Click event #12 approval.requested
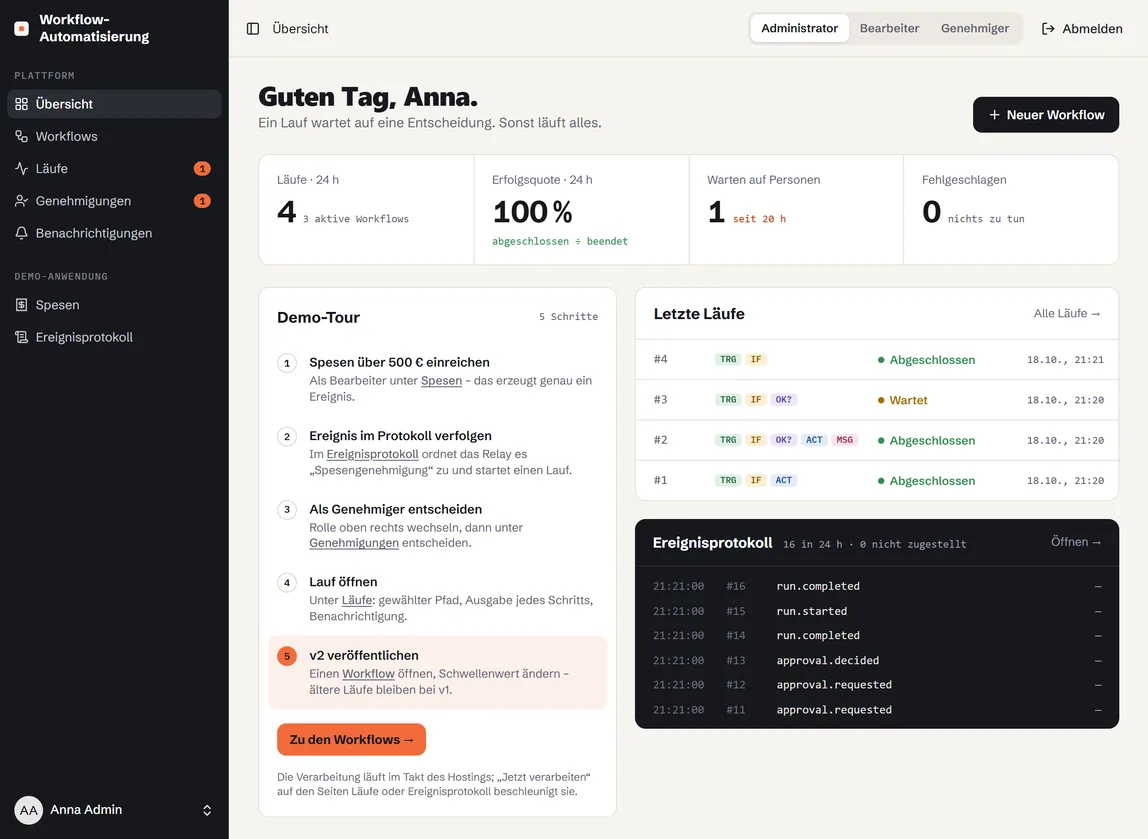Viewport: 1148px width, 839px height. (x=877, y=685)
